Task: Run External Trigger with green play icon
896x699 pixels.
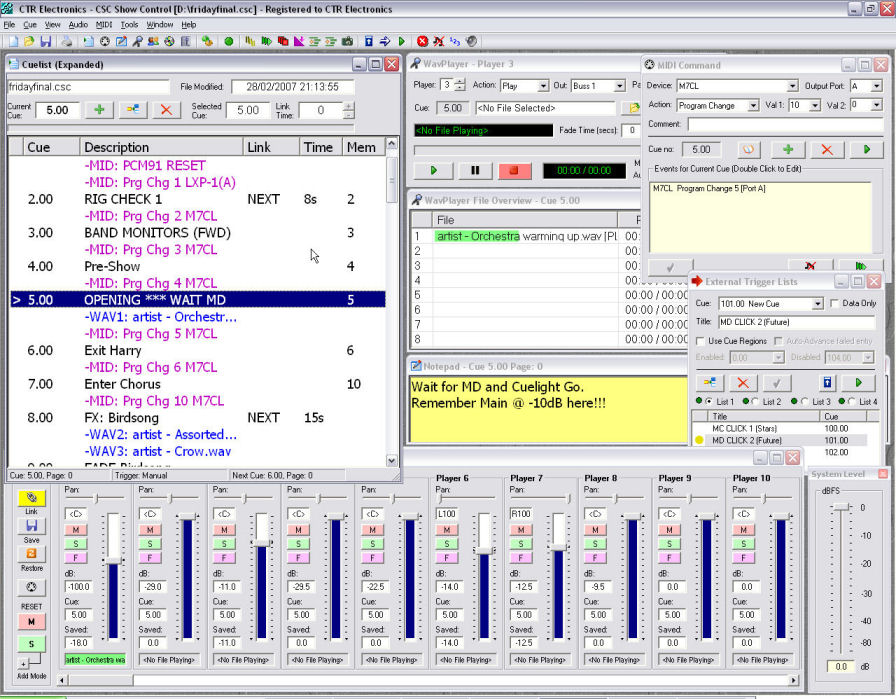Action: pyautogui.click(x=858, y=383)
